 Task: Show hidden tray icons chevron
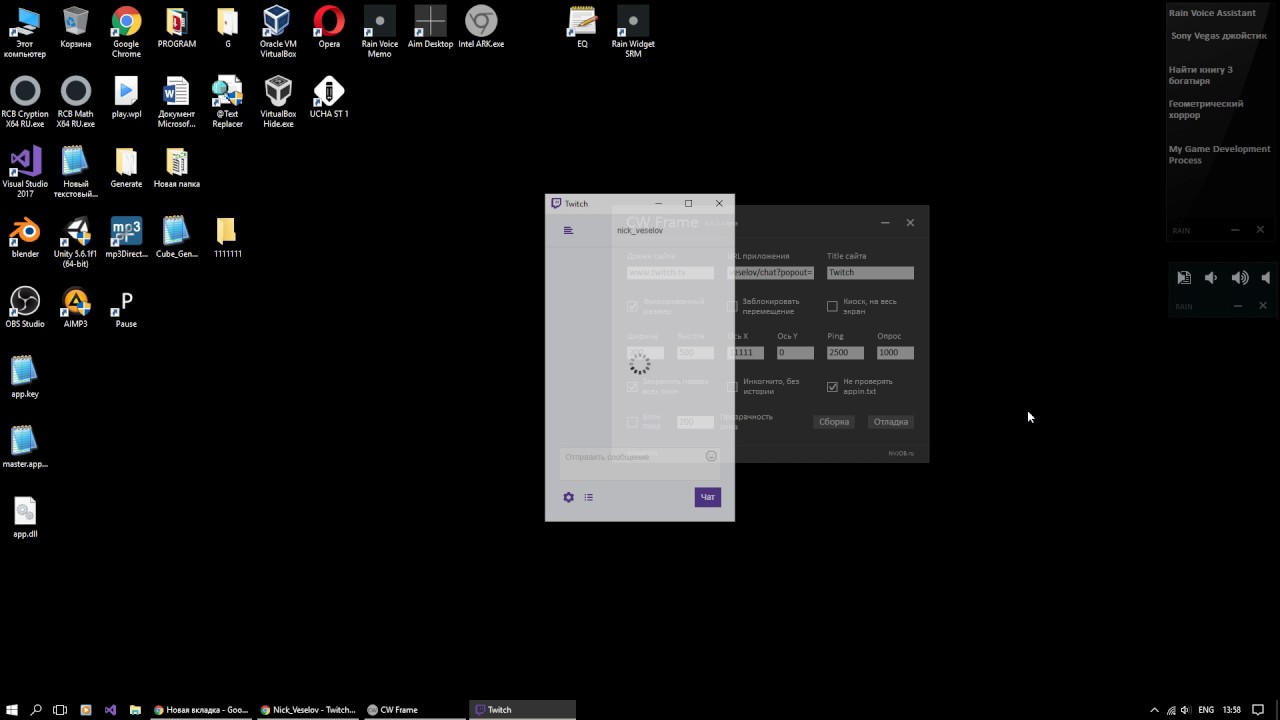1154,710
